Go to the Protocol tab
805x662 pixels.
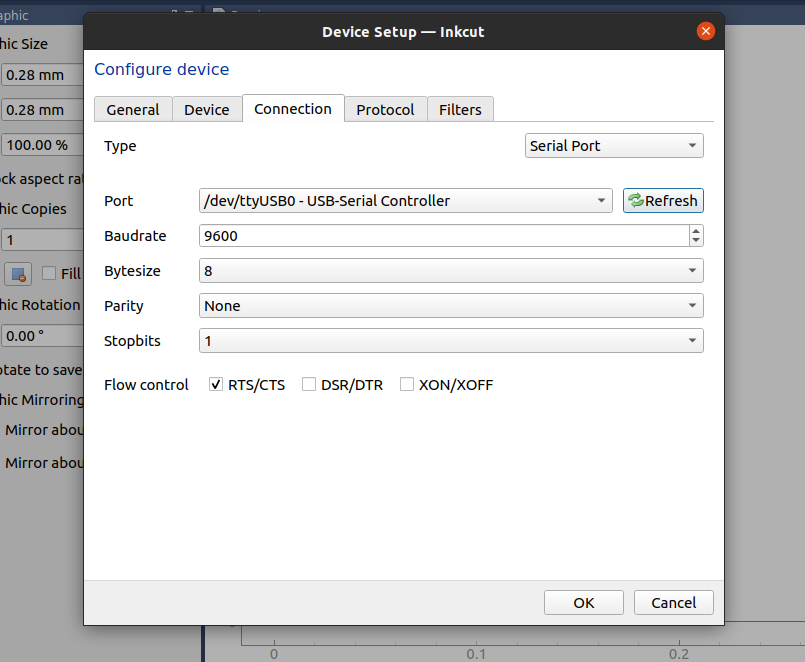pos(385,109)
